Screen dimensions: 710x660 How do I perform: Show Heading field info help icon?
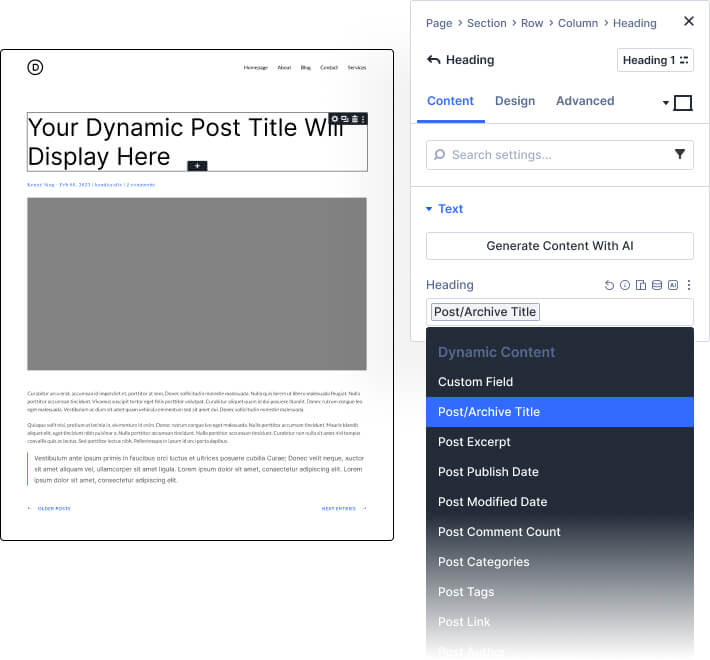pyautogui.click(x=625, y=285)
